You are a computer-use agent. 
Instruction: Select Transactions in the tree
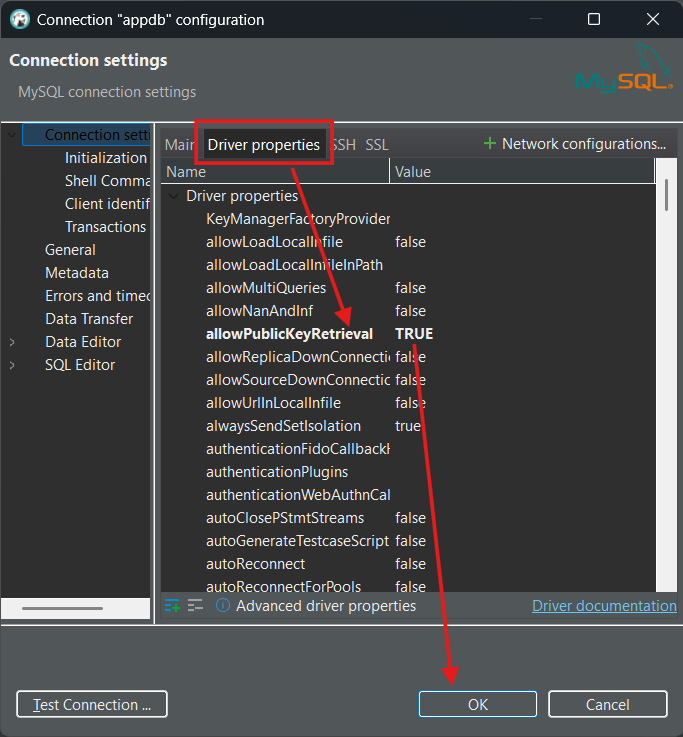pos(105,227)
